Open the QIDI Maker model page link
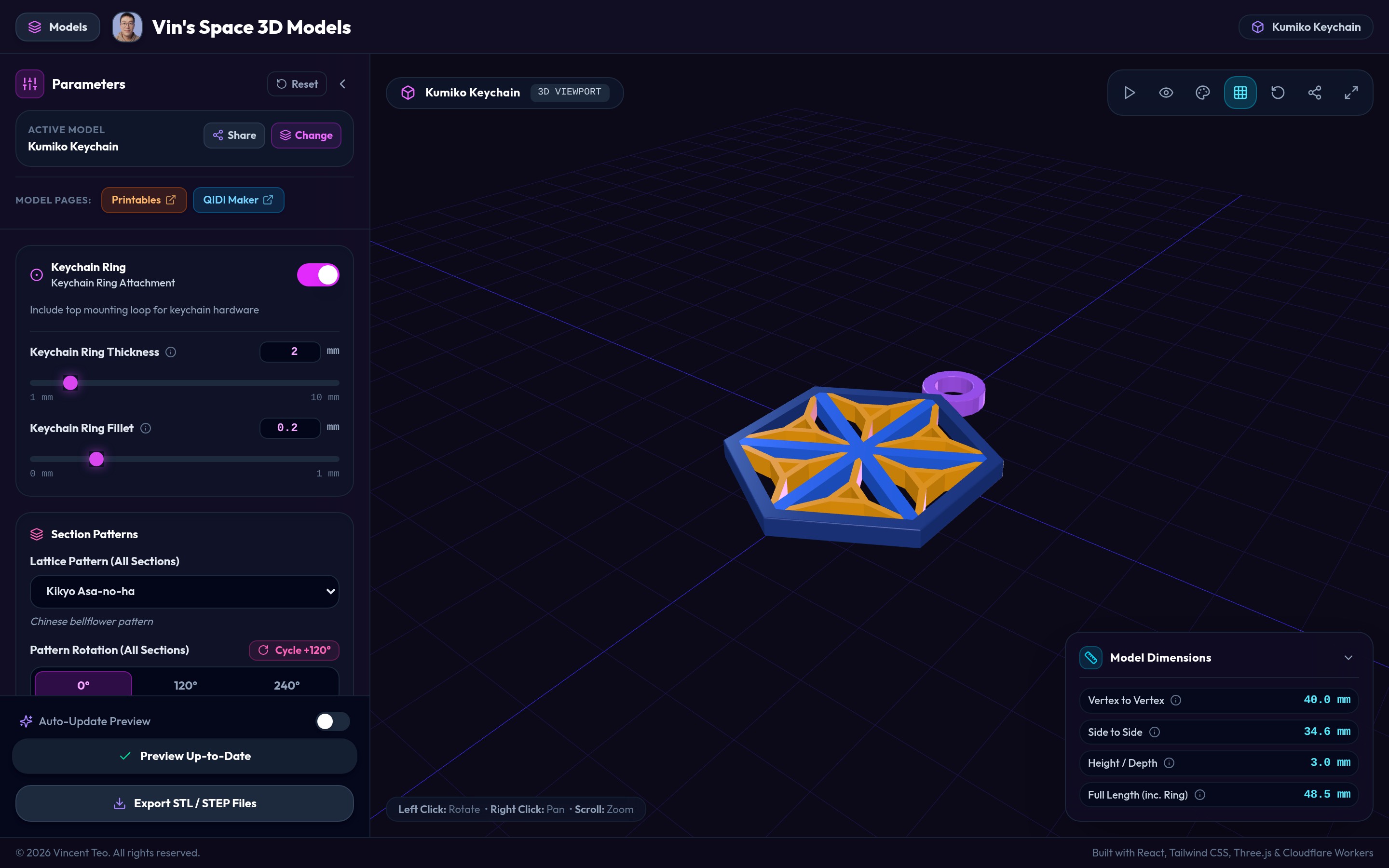The image size is (1389, 868). tap(238, 200)
